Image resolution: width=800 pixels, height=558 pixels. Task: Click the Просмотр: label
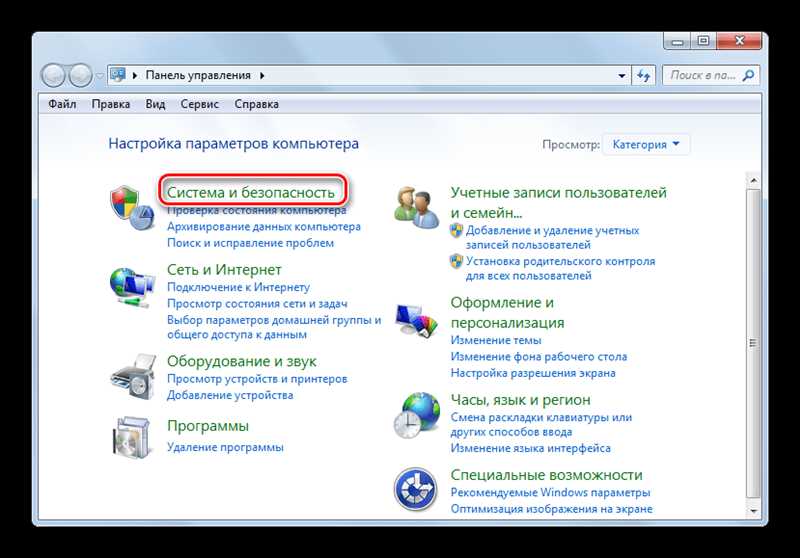(x=571, y=145)
